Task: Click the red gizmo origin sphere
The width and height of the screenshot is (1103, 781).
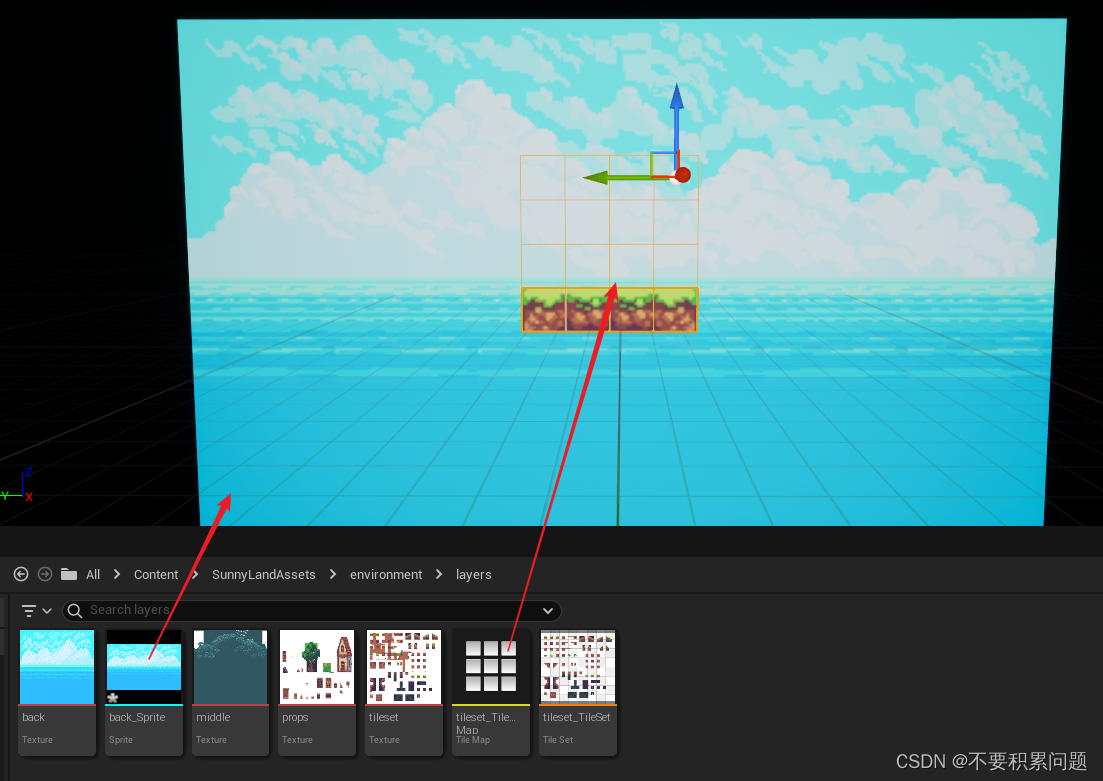Action: pos(682,175)
